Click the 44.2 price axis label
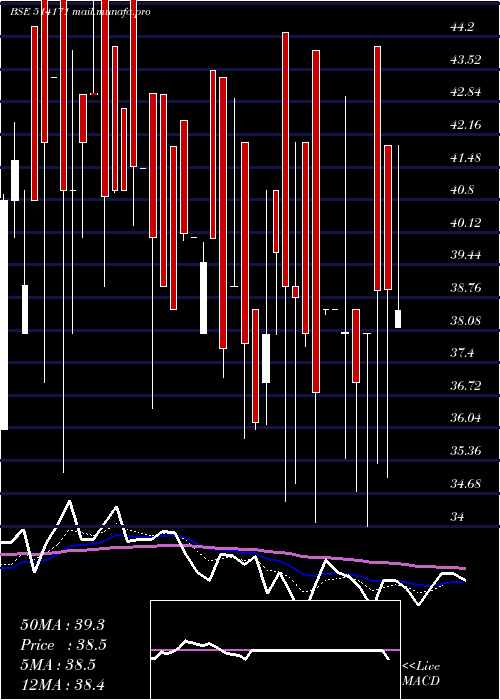The height and width of the screenshot is (700, 500). [x=462, y=28]
